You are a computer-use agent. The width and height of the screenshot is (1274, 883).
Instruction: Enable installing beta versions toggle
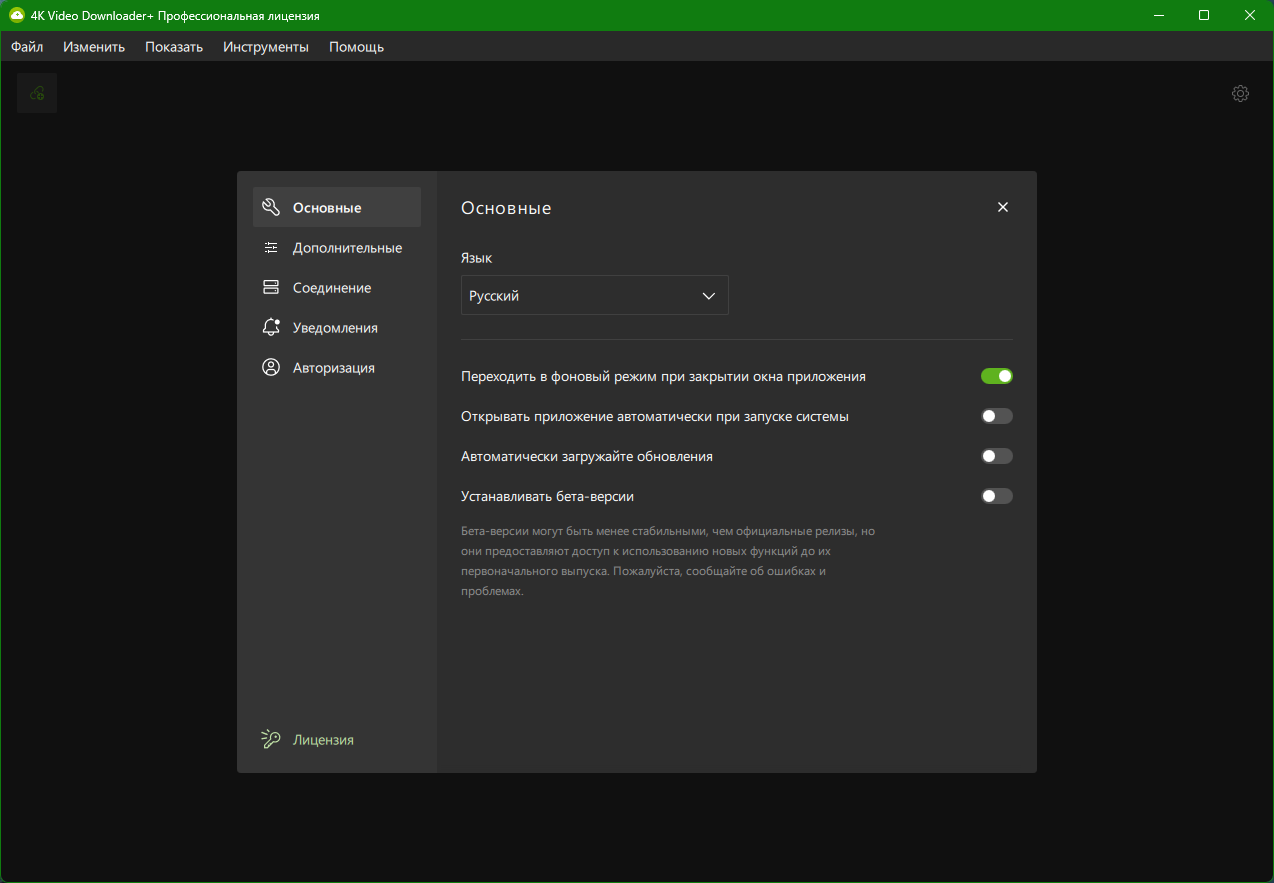(x=996, y=496)
